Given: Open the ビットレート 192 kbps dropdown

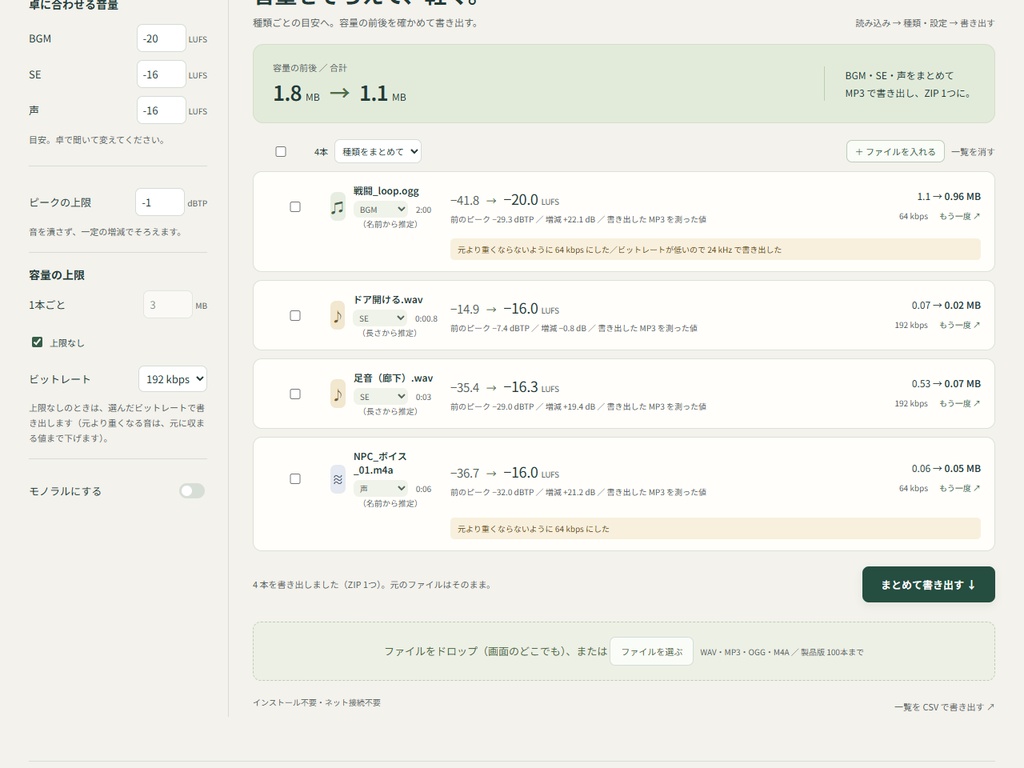Looking at the screenshot, I should pyautogui.click(x=172, y=379).
